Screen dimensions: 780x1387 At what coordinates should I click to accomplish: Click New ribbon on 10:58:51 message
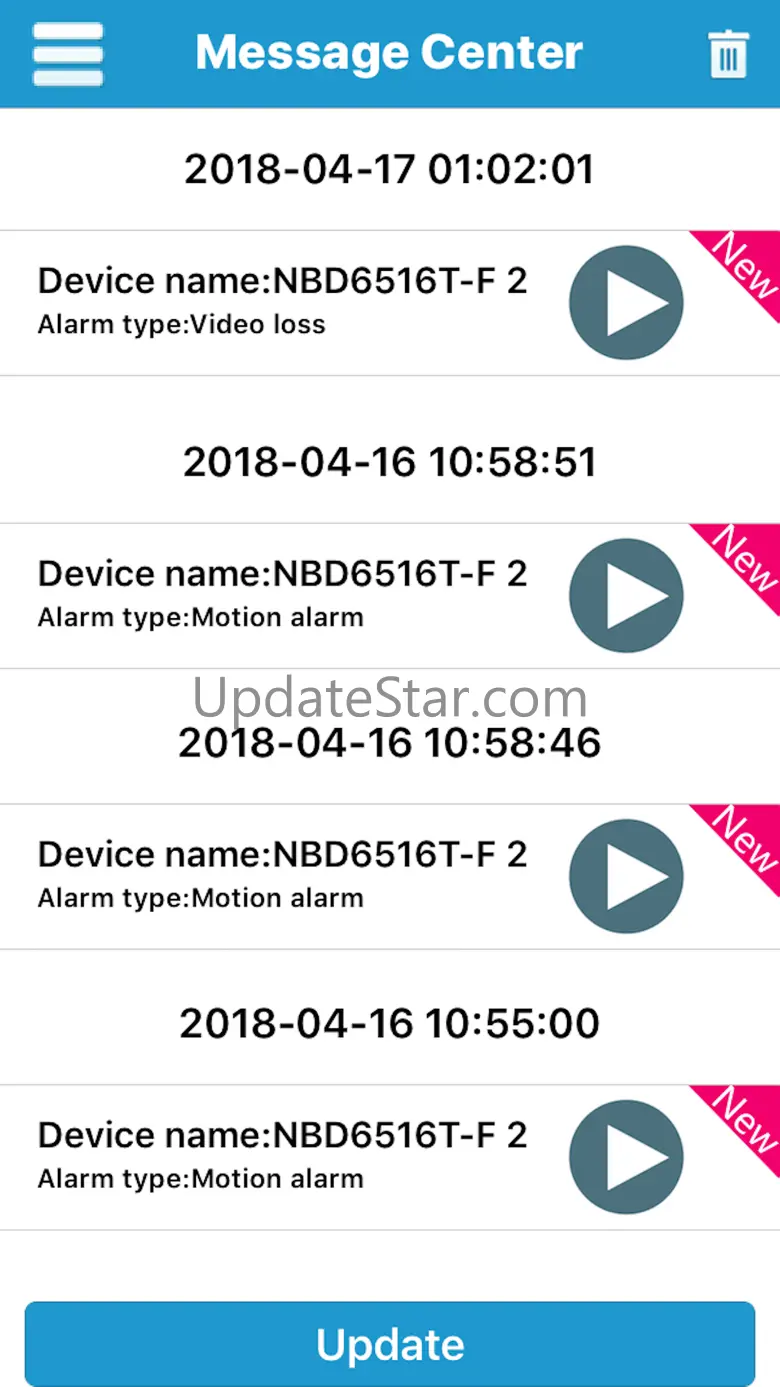pos(742,563)
